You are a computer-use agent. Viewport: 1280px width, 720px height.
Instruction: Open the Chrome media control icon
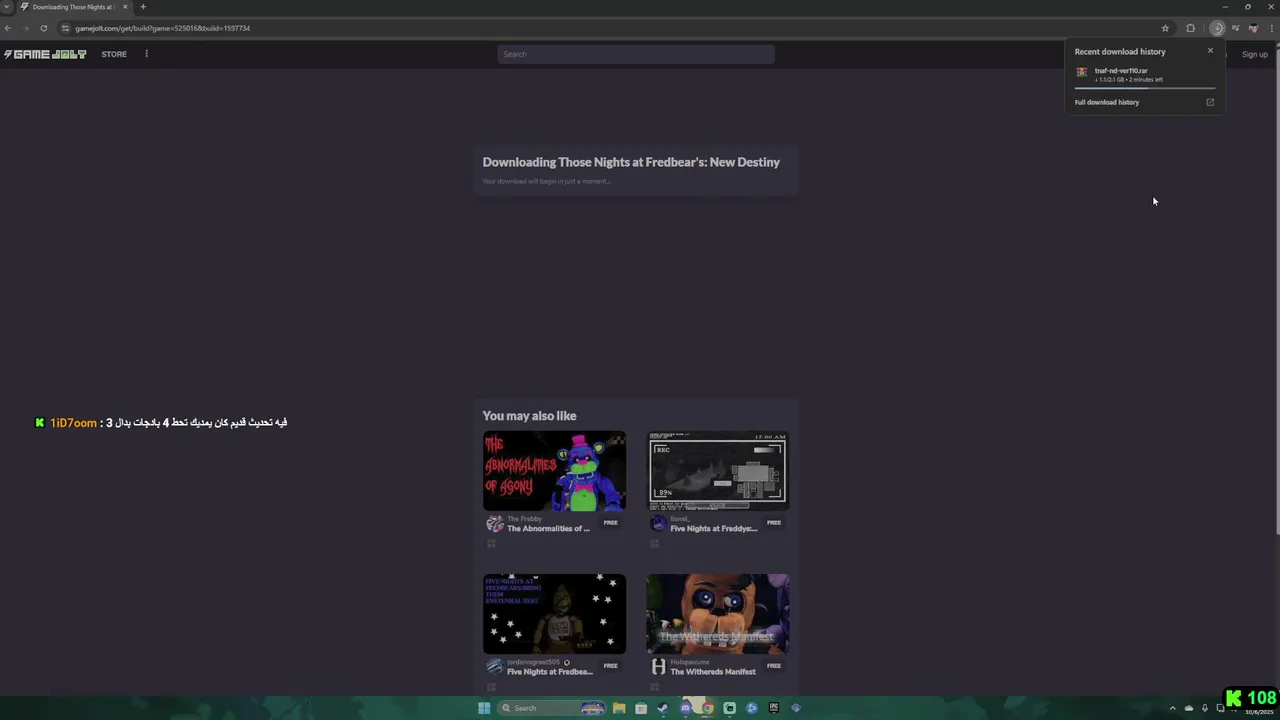pos(1236,28)
